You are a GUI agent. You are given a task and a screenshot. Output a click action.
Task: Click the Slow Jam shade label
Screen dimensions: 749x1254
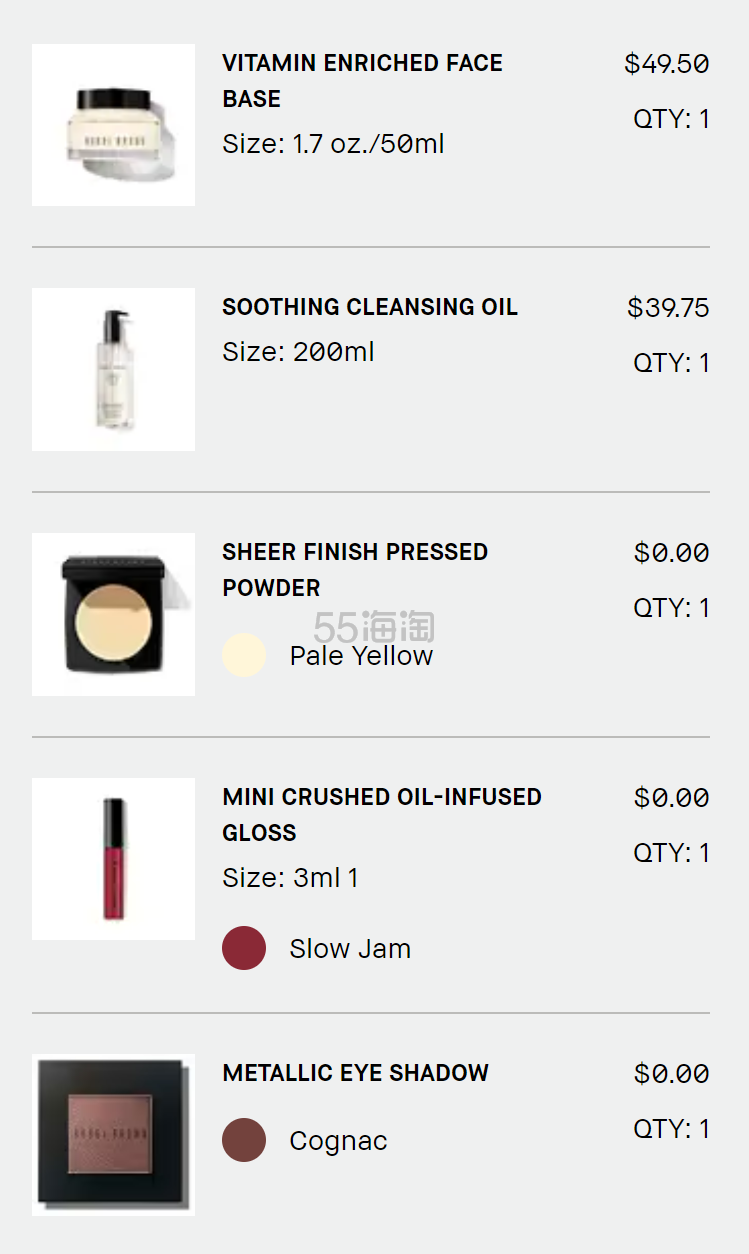[x=350, y=949]
